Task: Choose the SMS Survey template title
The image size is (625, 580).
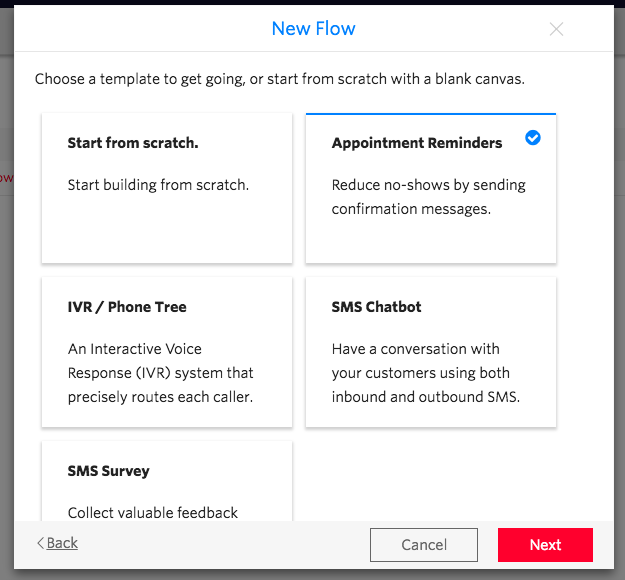Action: pyautogui.click(x=108, y=471)
